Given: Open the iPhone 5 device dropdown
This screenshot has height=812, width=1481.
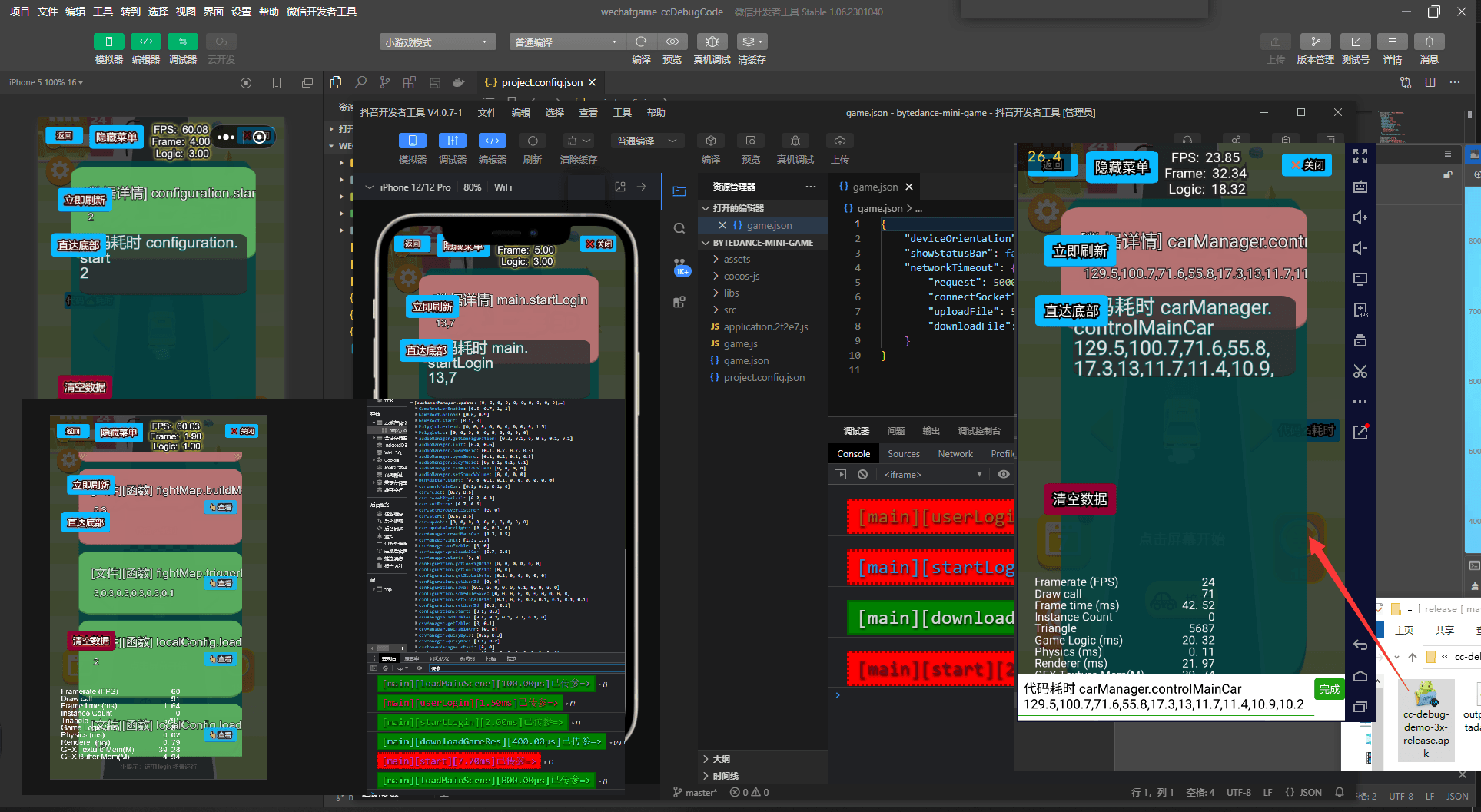Looking at the screenshot, I should tap(46, 82).
